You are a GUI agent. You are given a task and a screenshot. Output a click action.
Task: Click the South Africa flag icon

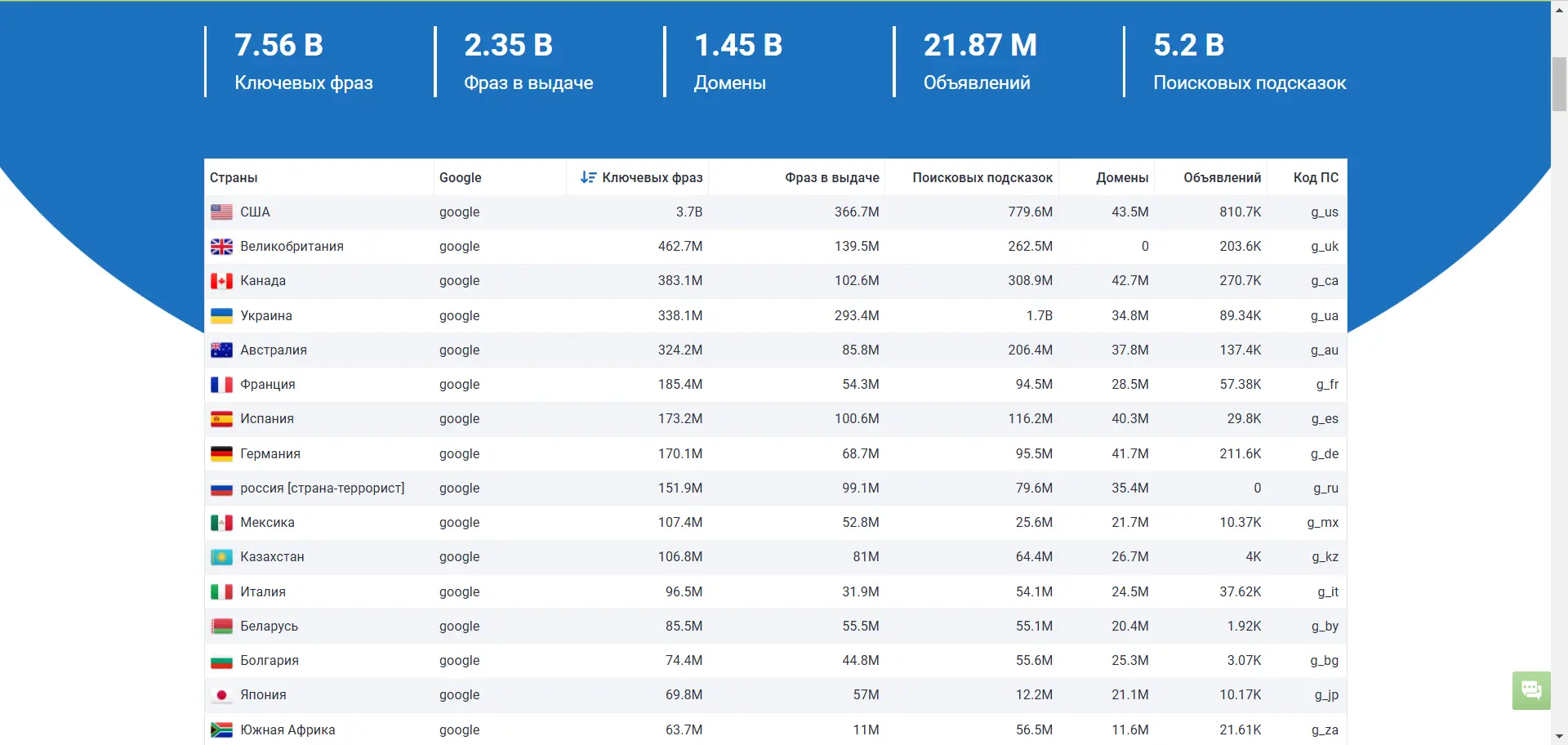[221, 730]
